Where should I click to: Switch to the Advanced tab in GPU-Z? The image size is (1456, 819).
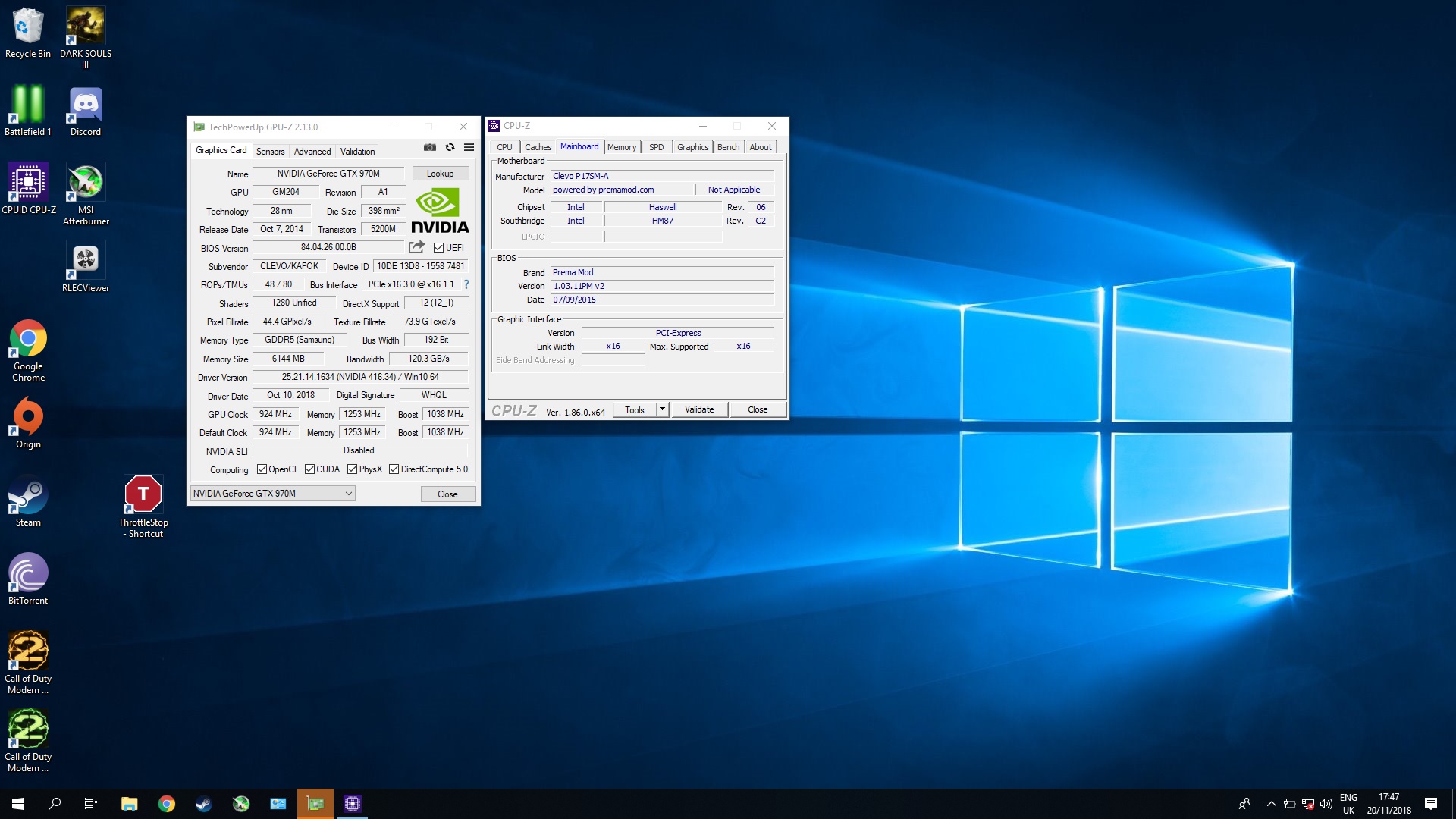tap(312, 152)
